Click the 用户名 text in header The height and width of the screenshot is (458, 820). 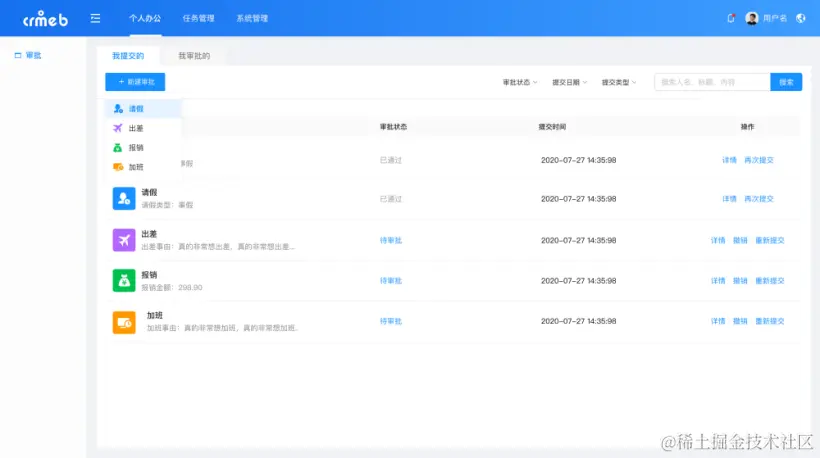775,18
